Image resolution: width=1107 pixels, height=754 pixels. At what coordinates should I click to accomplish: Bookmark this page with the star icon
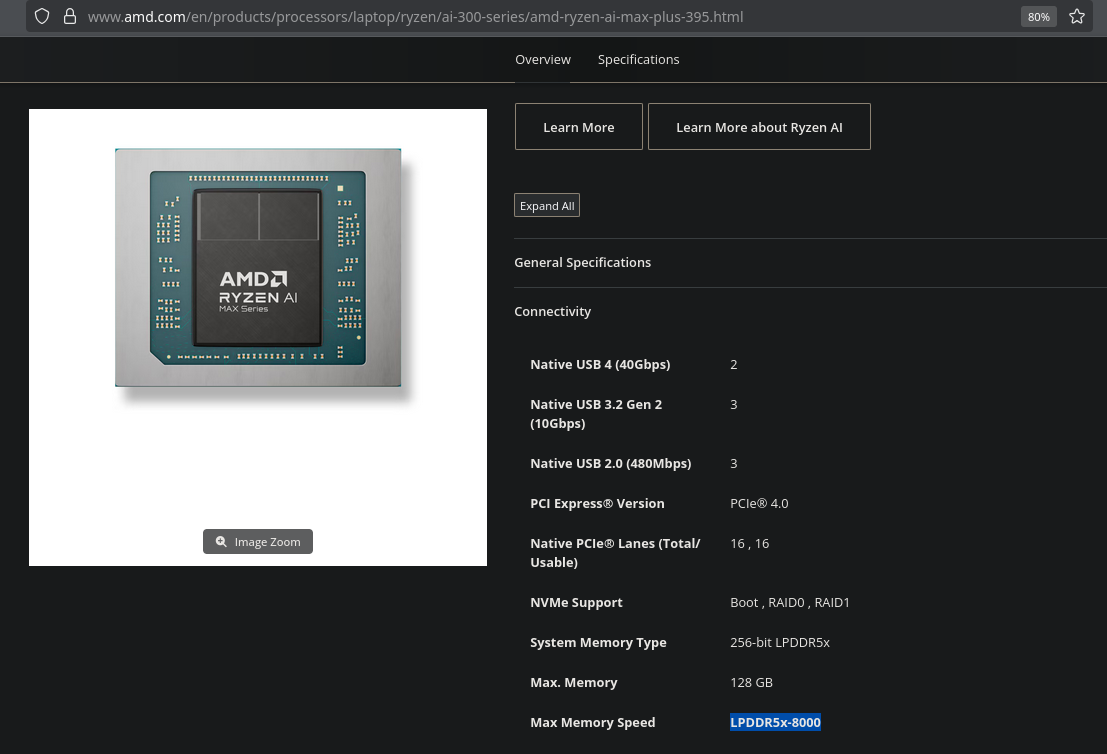click(x=1077, y=16)
